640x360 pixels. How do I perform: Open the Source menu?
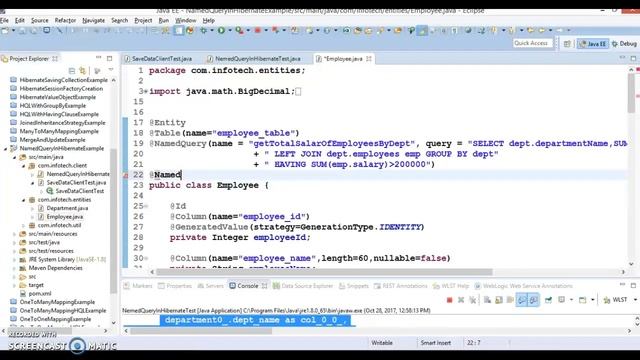tap(40, 20)
